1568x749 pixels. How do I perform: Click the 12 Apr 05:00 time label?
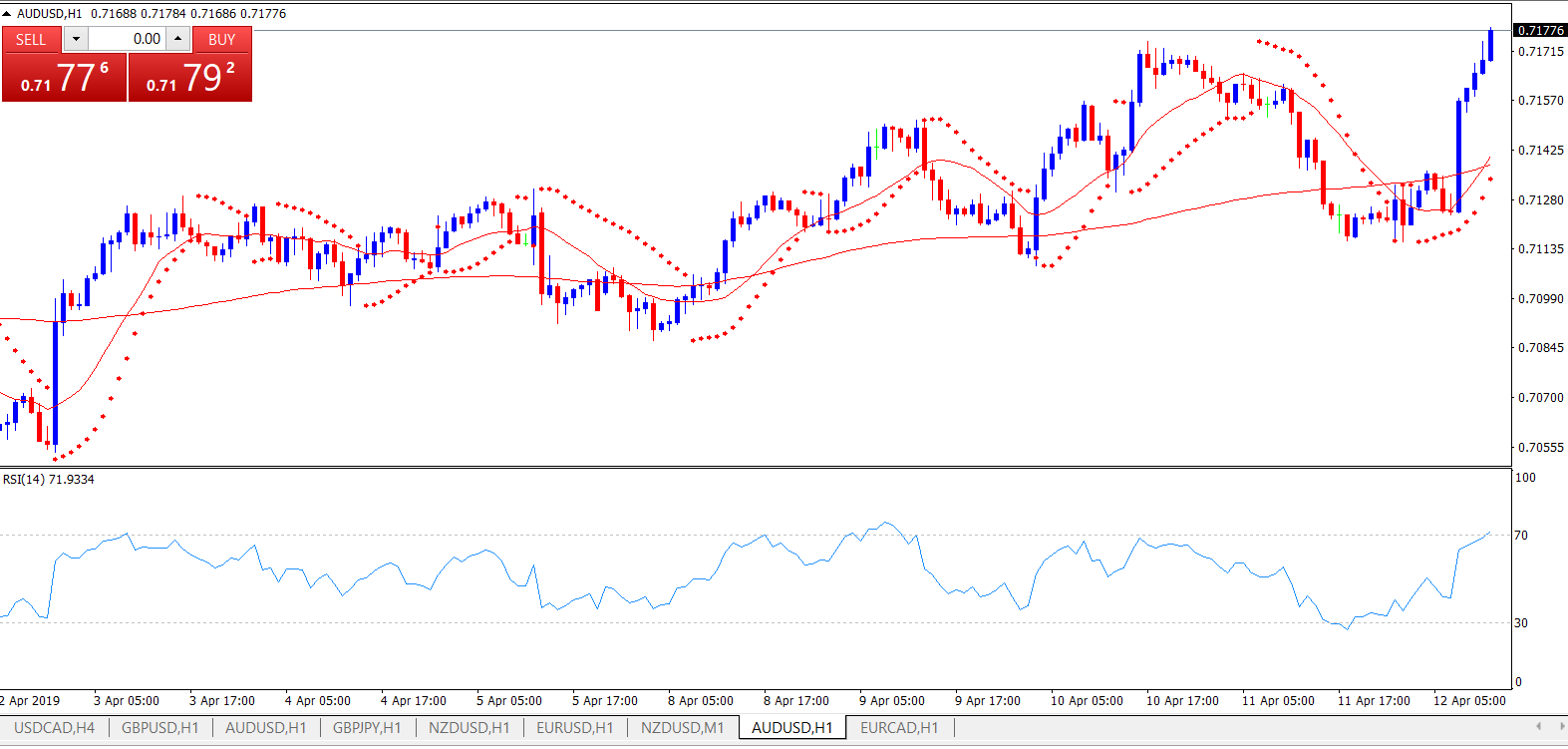click(1469, 701)
